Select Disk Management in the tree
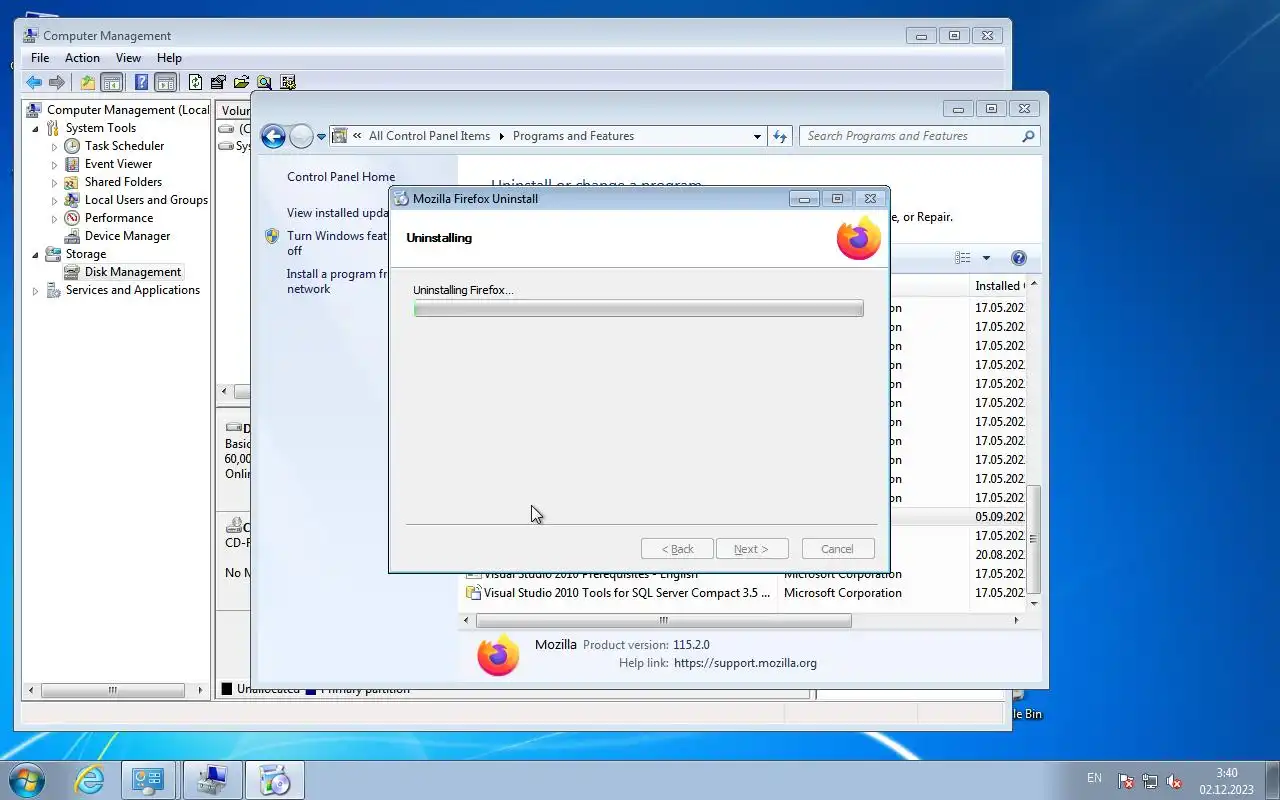The image size is (1280, 800). (133, 272)
